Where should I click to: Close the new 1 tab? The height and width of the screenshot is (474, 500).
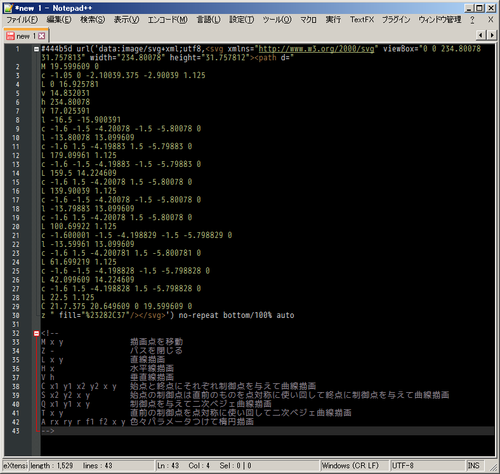[x=41, y=36]
